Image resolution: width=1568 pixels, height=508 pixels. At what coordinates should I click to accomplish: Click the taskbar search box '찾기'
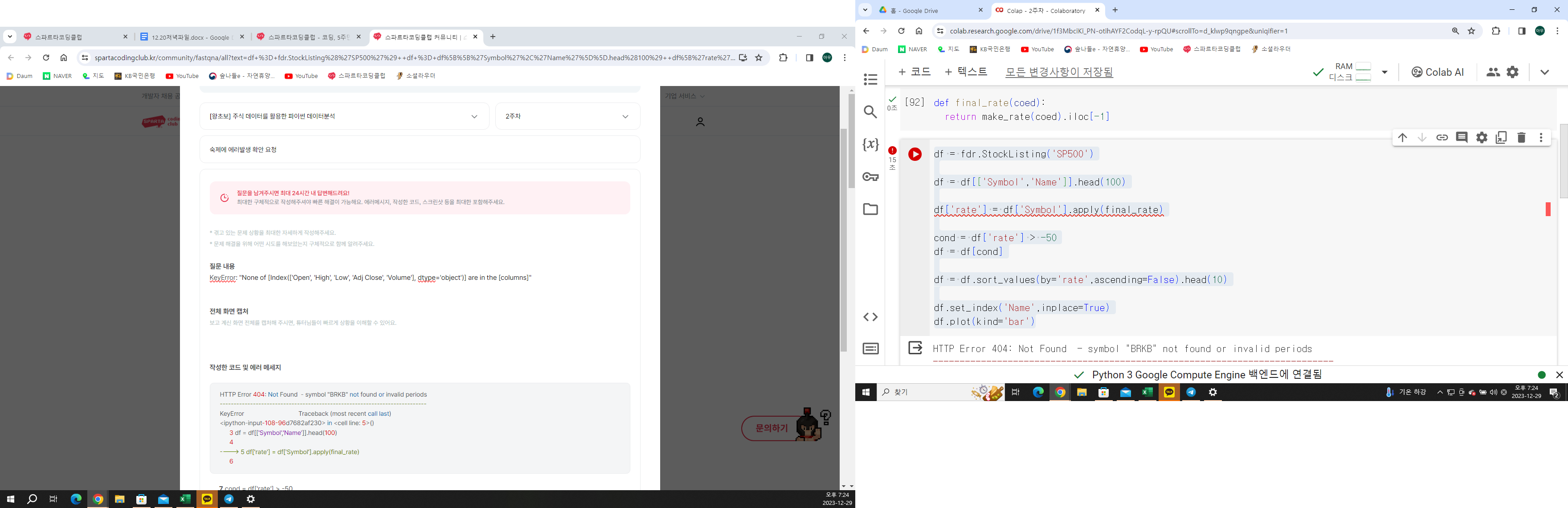pyautogui.click(x=940, y=392)
